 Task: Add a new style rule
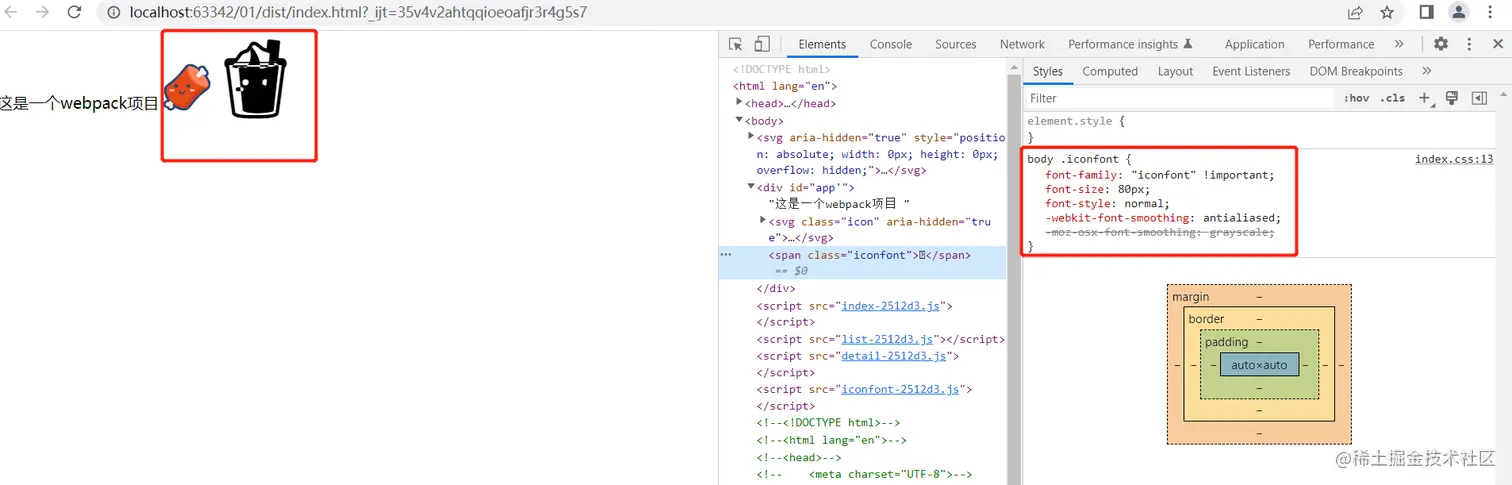[1426, 98]
